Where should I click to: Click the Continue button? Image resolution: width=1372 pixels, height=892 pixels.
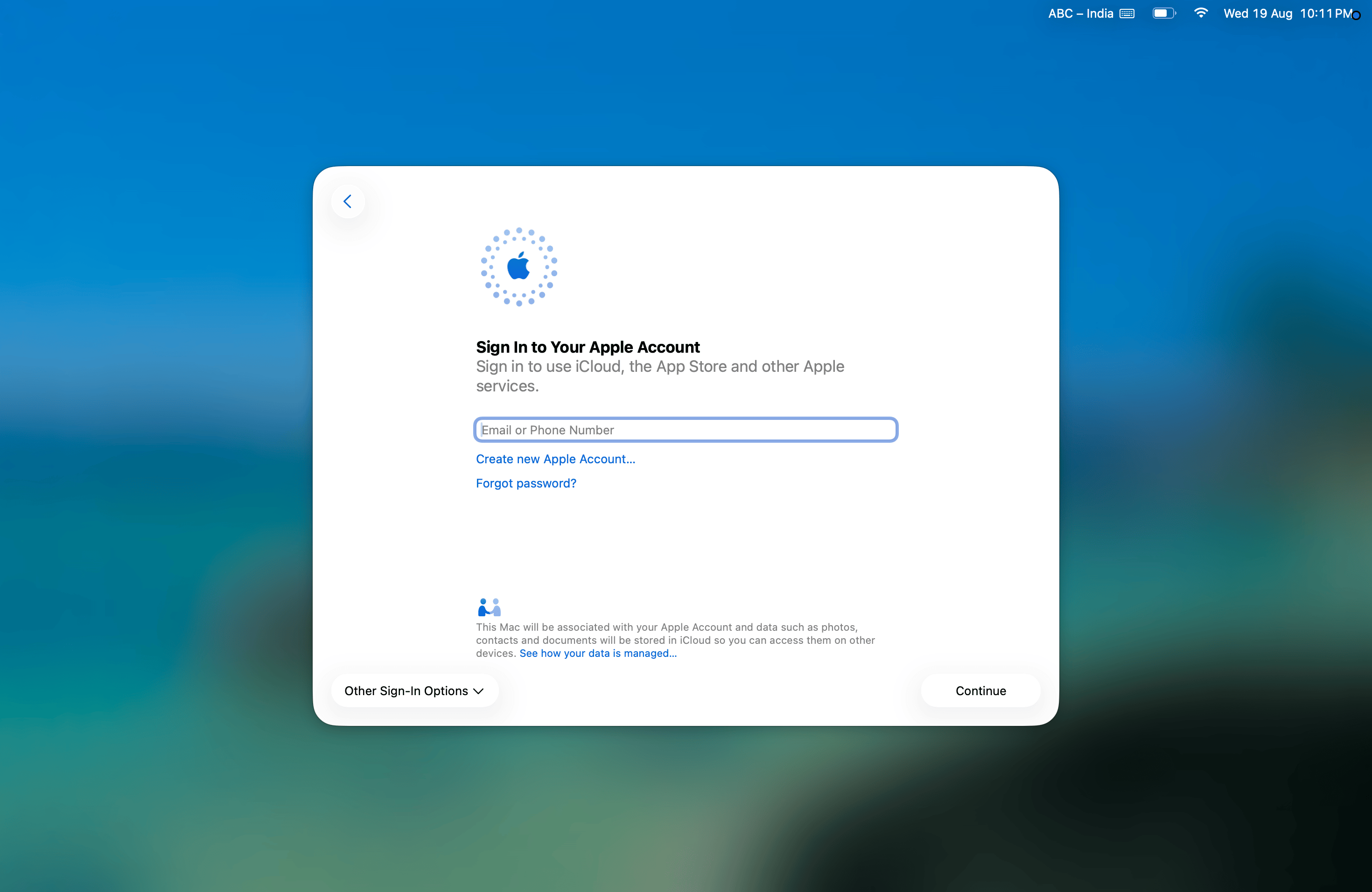980,691
